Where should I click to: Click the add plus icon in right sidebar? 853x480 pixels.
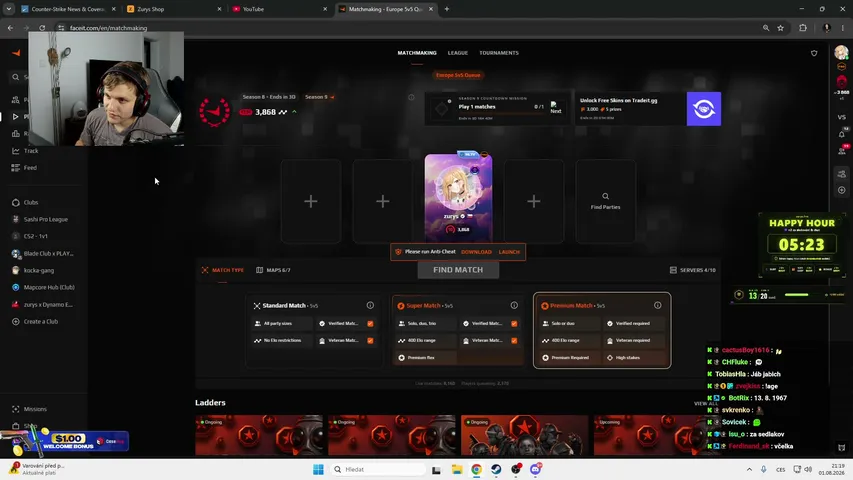(x=842, y=190)
